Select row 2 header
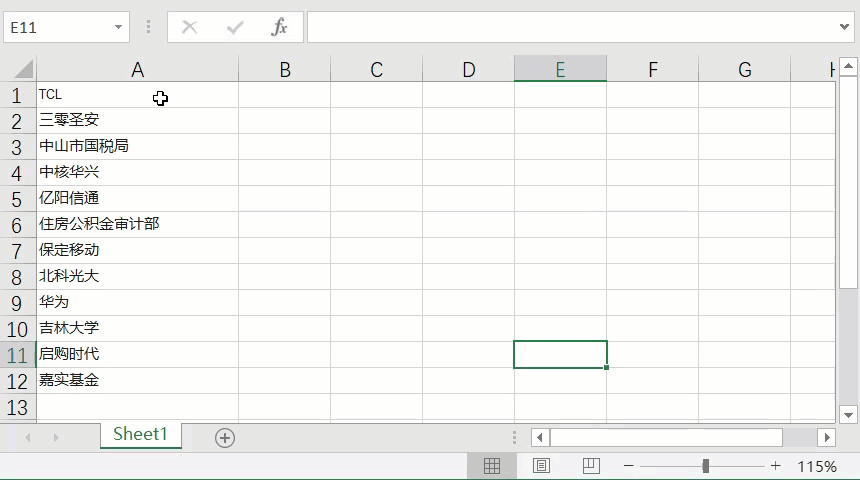Image resolution: width=860 pixels, height=480 pixels. pyautogui.click(x=17, y=121)
